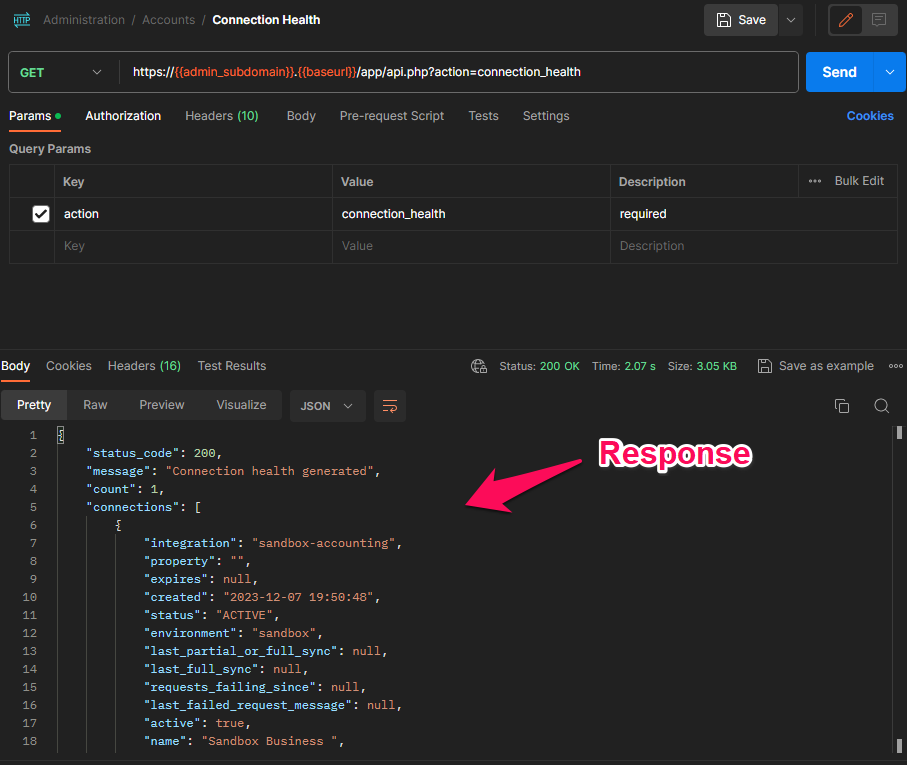907x765 pixels.
Task: Switch to the Authorization tab
Action: click(x=123, y=116)
